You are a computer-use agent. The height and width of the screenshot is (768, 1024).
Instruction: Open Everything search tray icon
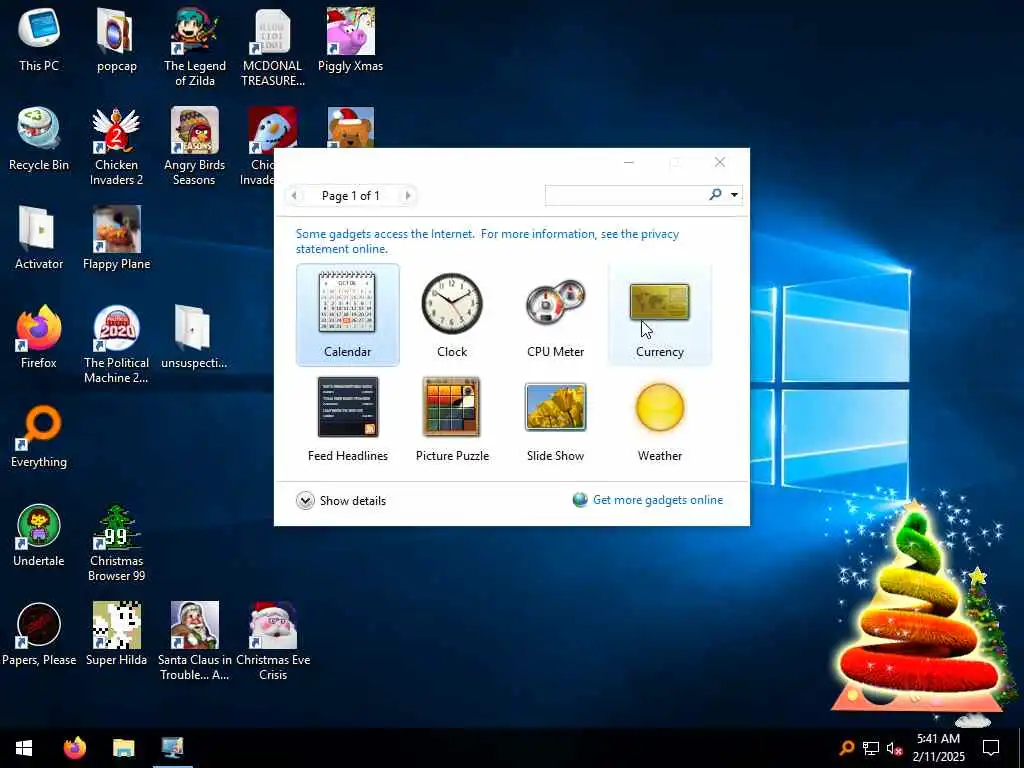(x=846, y=748)
